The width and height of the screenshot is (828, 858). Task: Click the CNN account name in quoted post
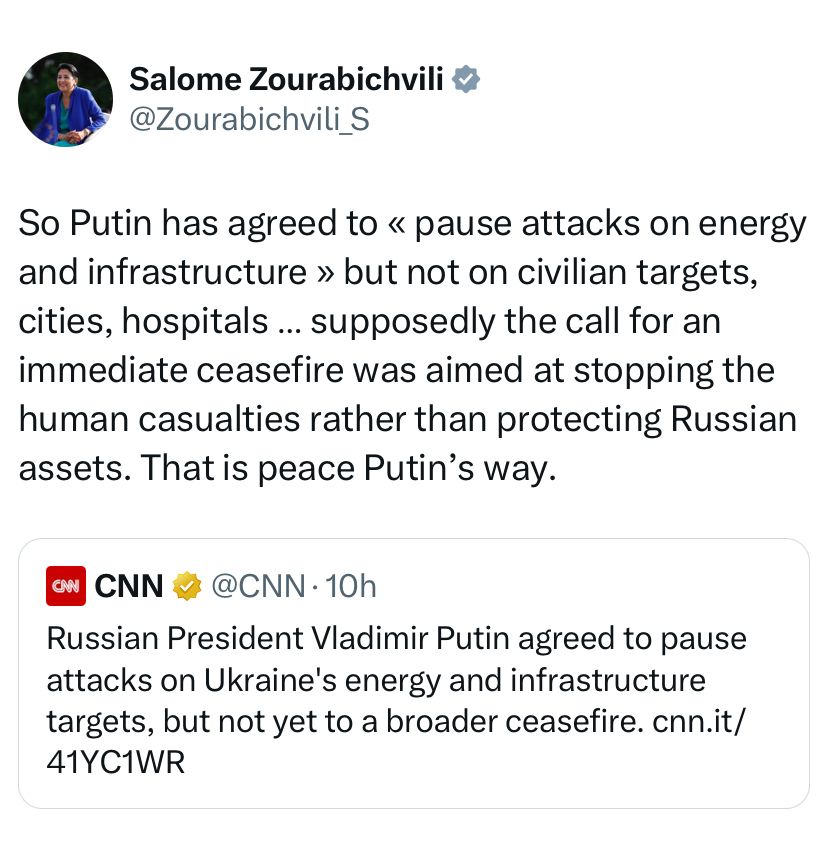[x=129, y=586]
